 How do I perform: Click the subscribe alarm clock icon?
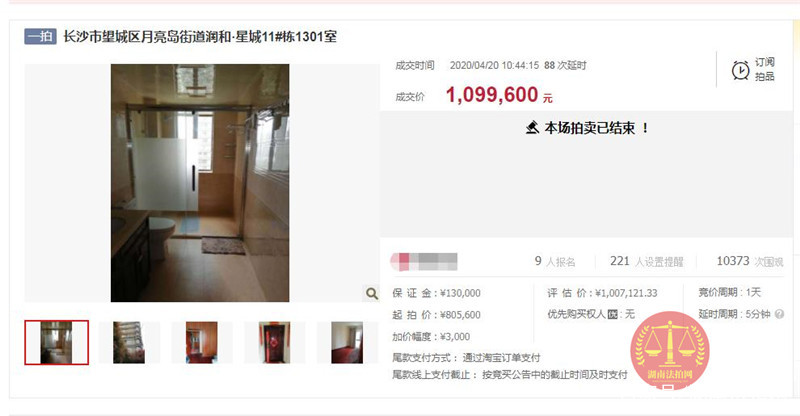click(740, 70)
